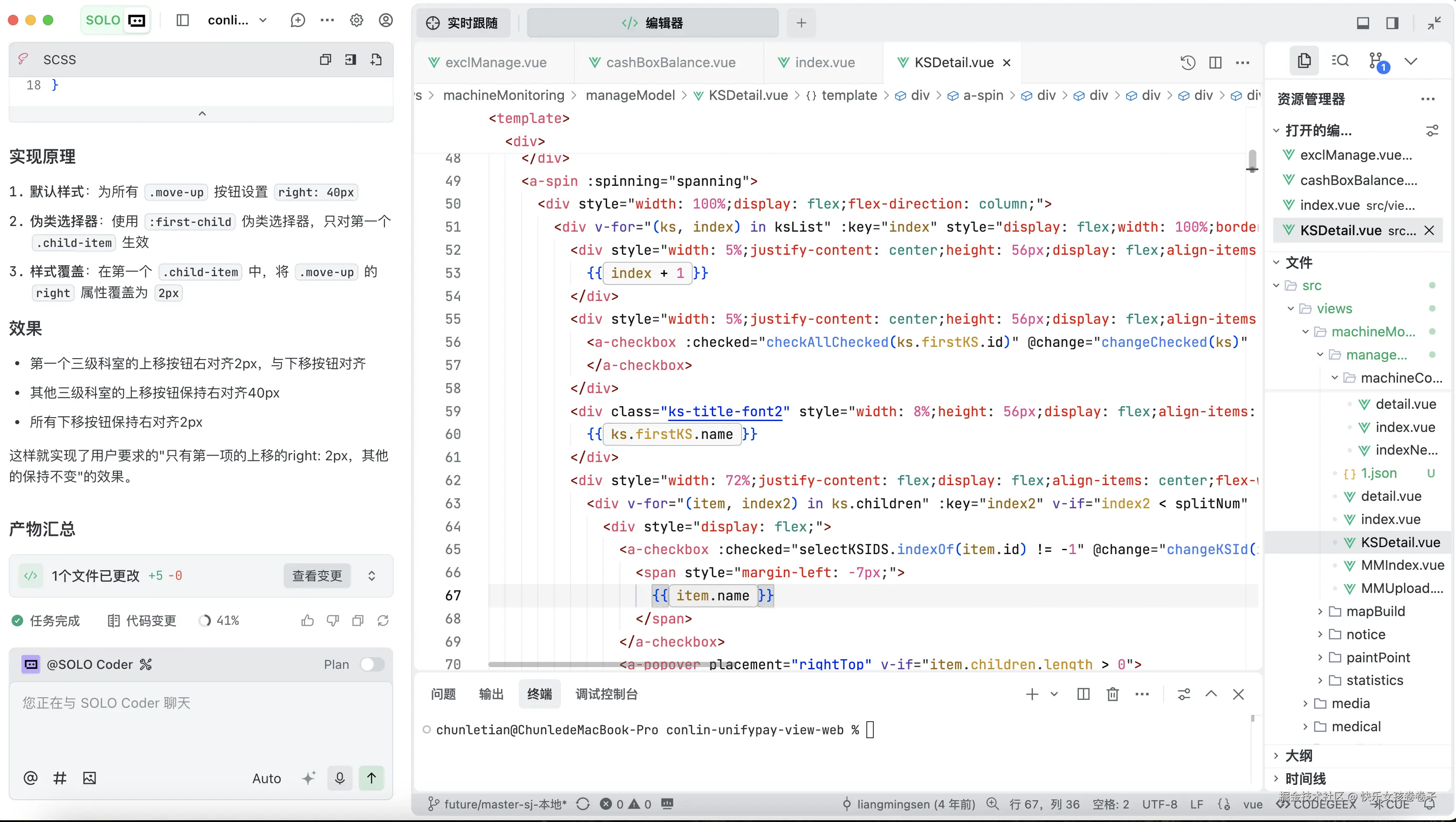This screenshot has width=1456, height=822.
Task: Toggle the Plan mode switch
Action: (x=372, y=664)
